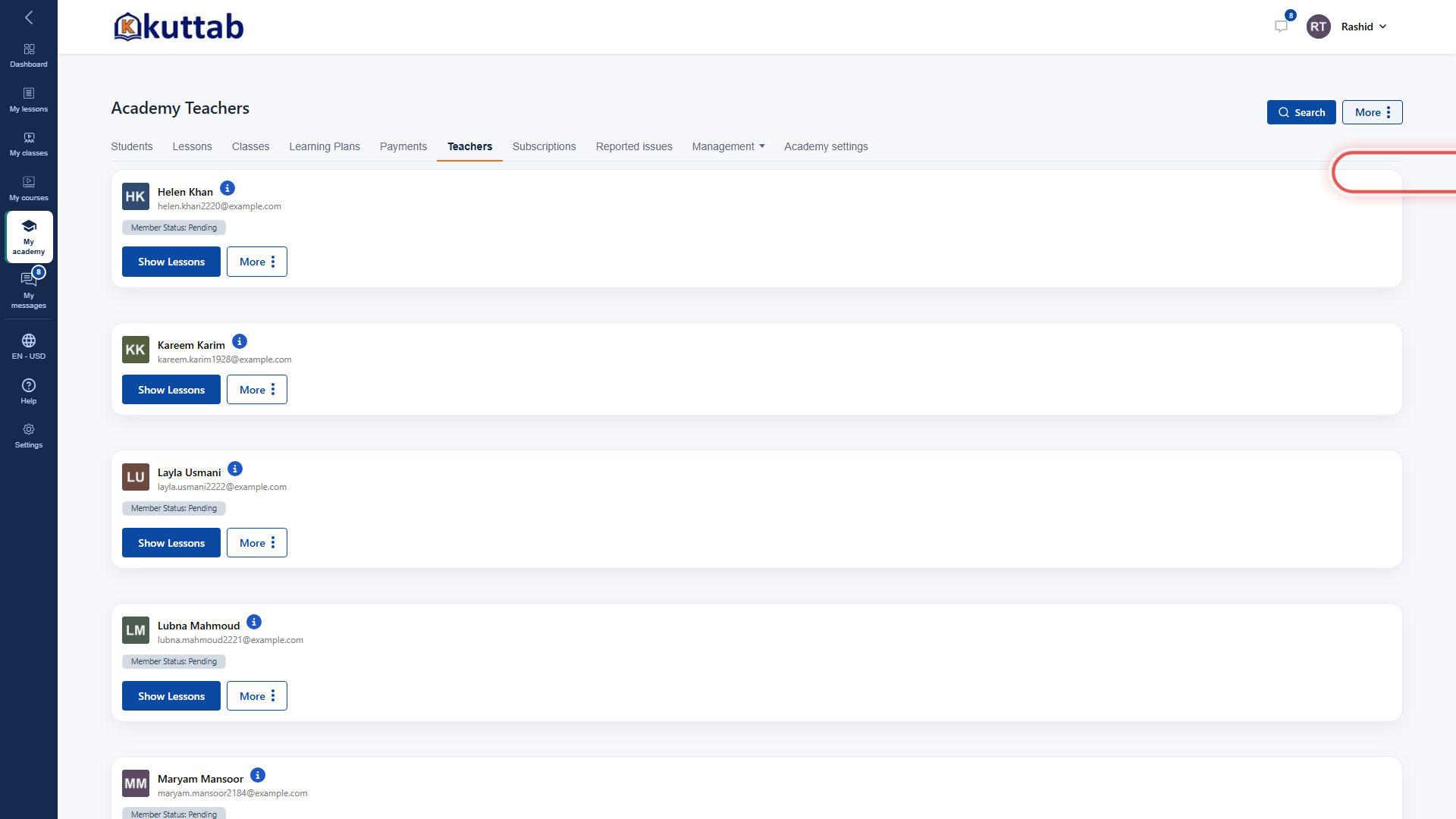
Task: Open My messages in sidebar
Action: tap(29, 290)
